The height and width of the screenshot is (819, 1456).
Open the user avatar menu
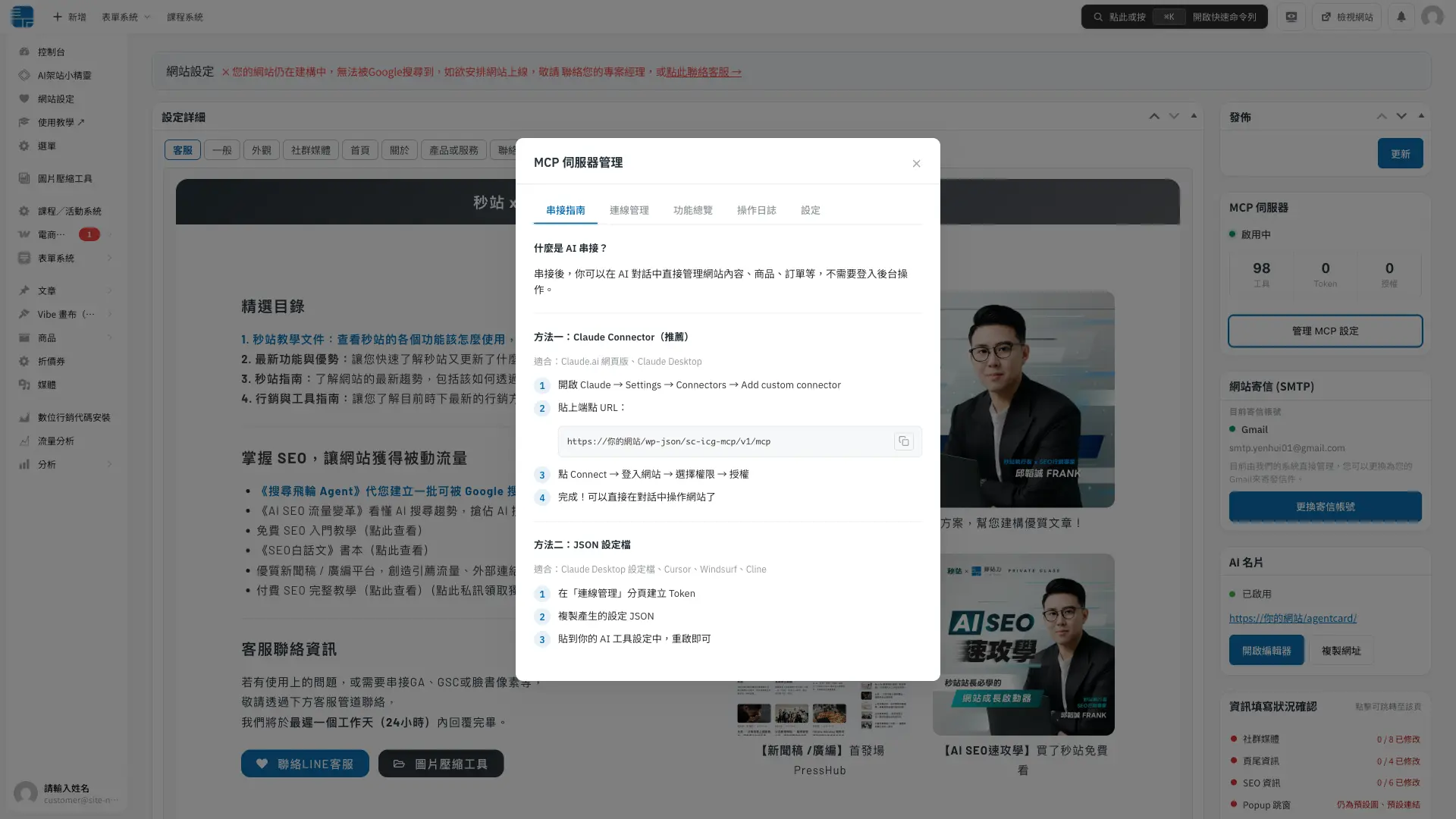(1432, 17)
